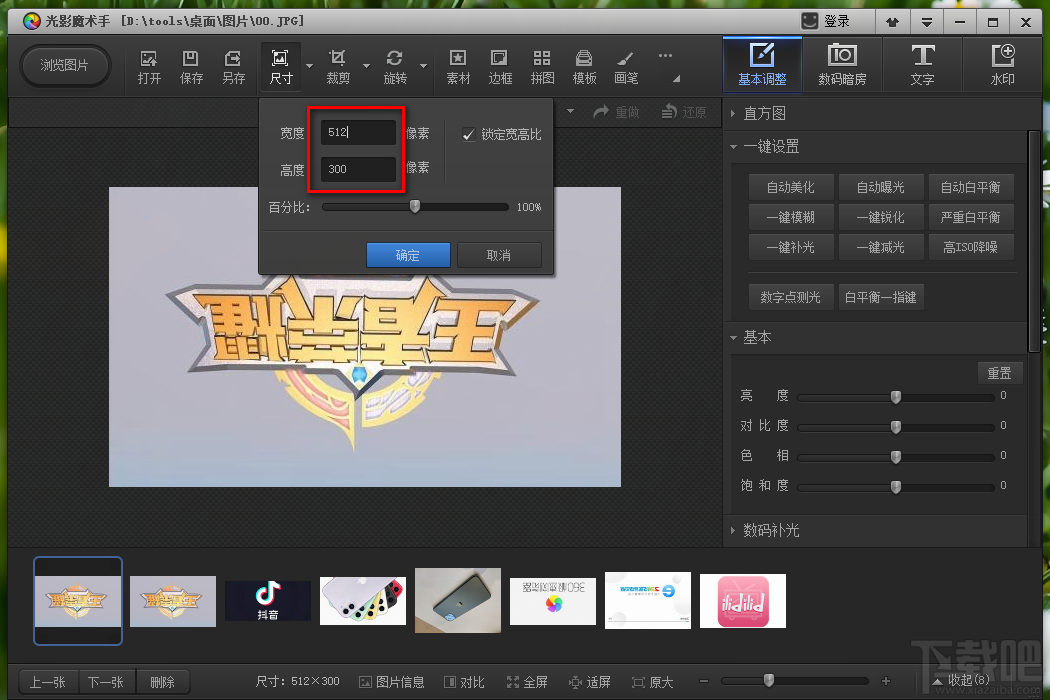Apply 自动美化 auto beautify

point(791,188)
